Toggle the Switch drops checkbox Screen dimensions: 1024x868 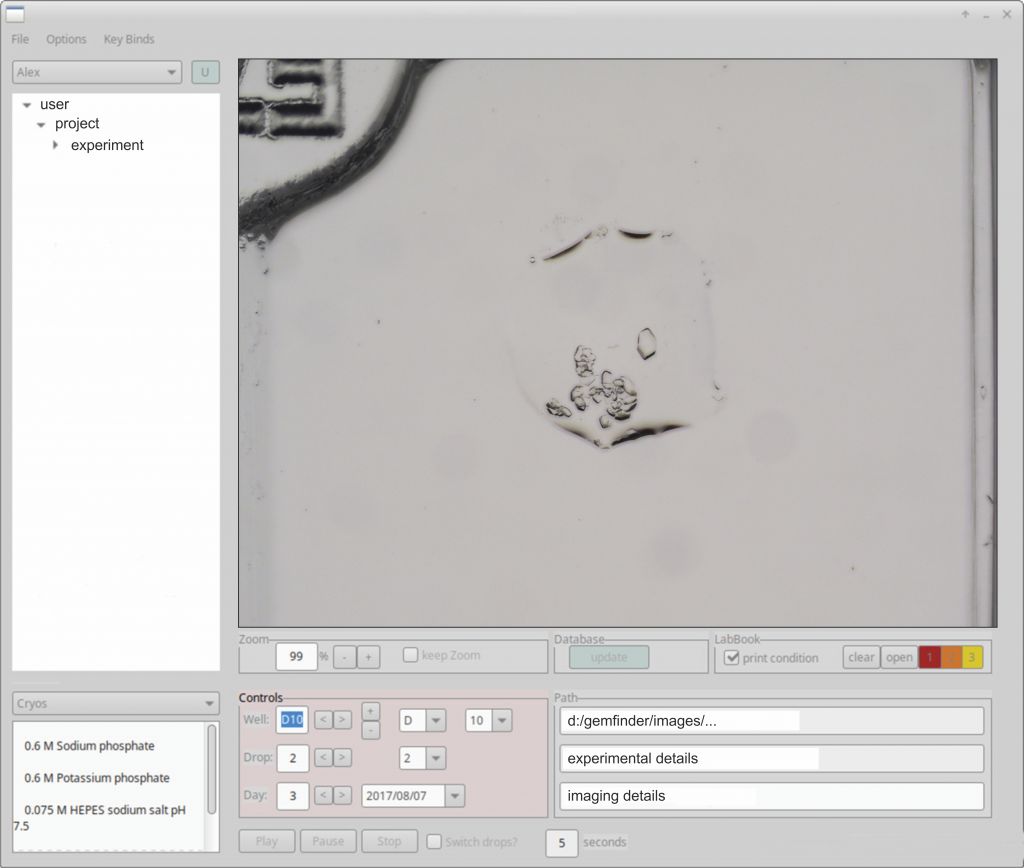click(x=434, y=842)
